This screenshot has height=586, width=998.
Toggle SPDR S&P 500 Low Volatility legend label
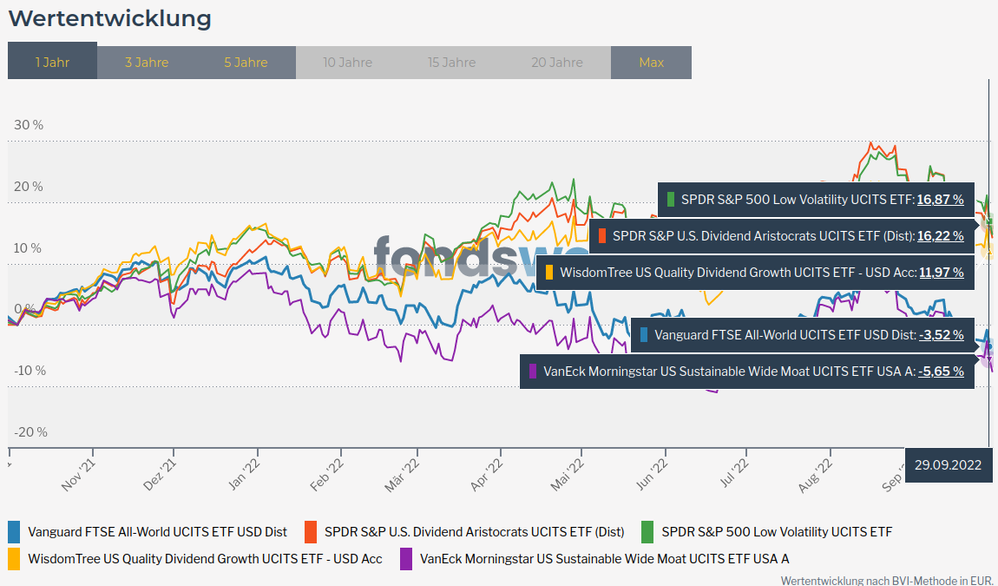pos(776,532)
